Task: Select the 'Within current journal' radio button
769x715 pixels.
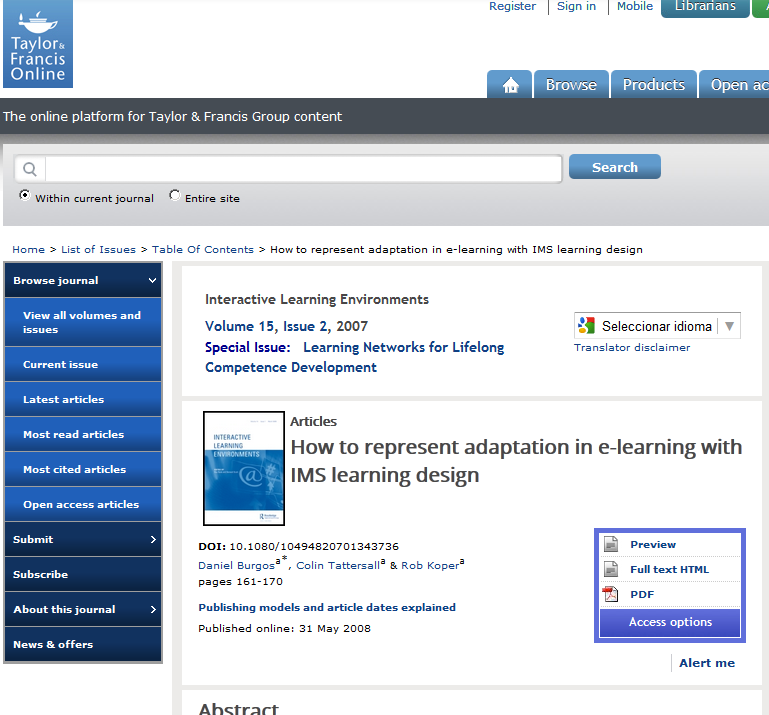Action: (x=25, y=196)
